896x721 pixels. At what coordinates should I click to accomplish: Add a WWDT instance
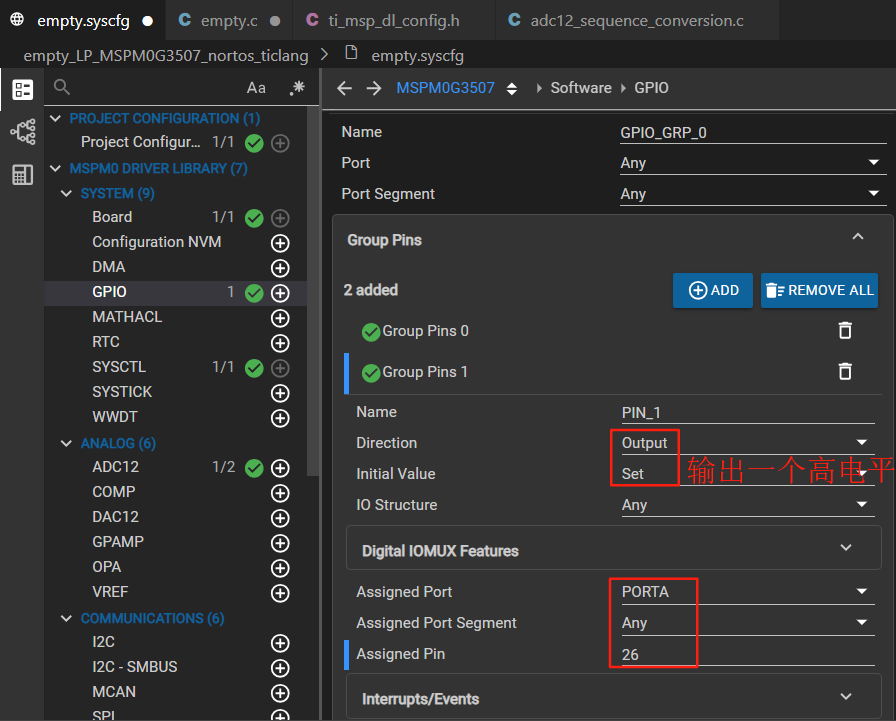tap(280, 418)
